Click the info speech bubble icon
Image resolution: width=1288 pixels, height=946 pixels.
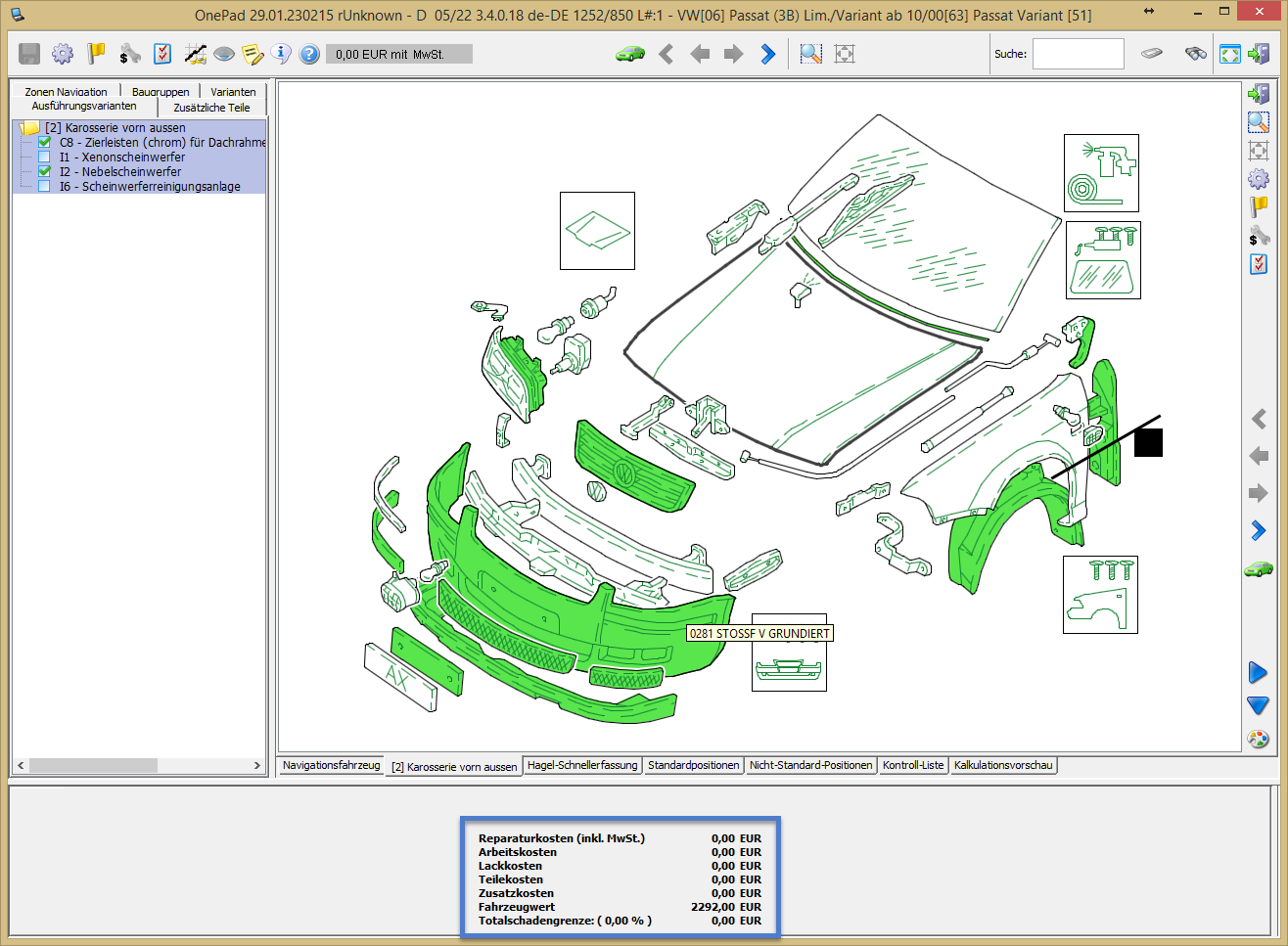click(281, 54)
